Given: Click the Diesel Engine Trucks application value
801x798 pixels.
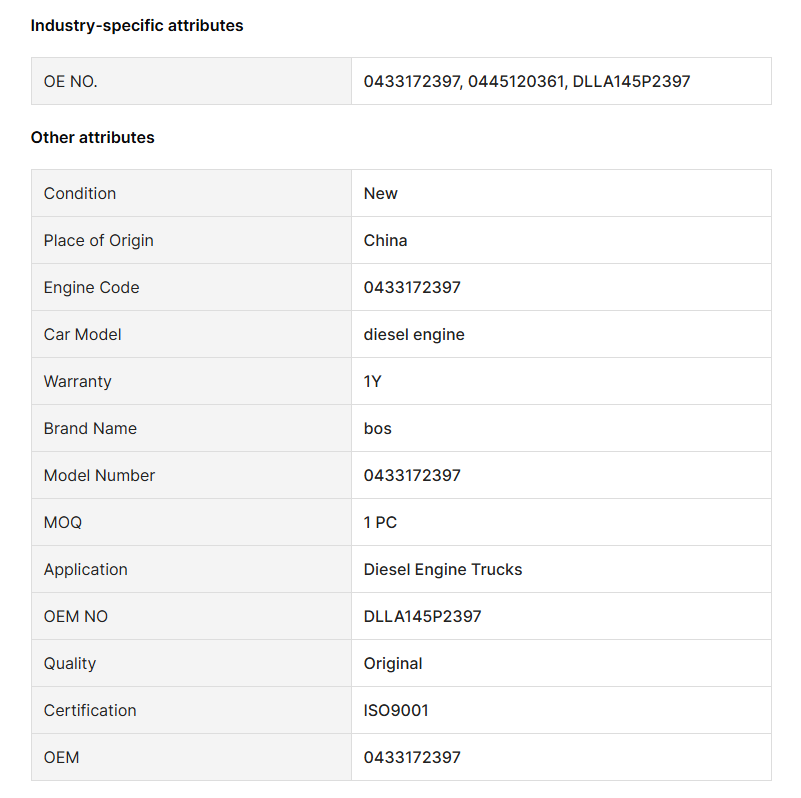Looking at the screenshot, I should pos(443,570).
